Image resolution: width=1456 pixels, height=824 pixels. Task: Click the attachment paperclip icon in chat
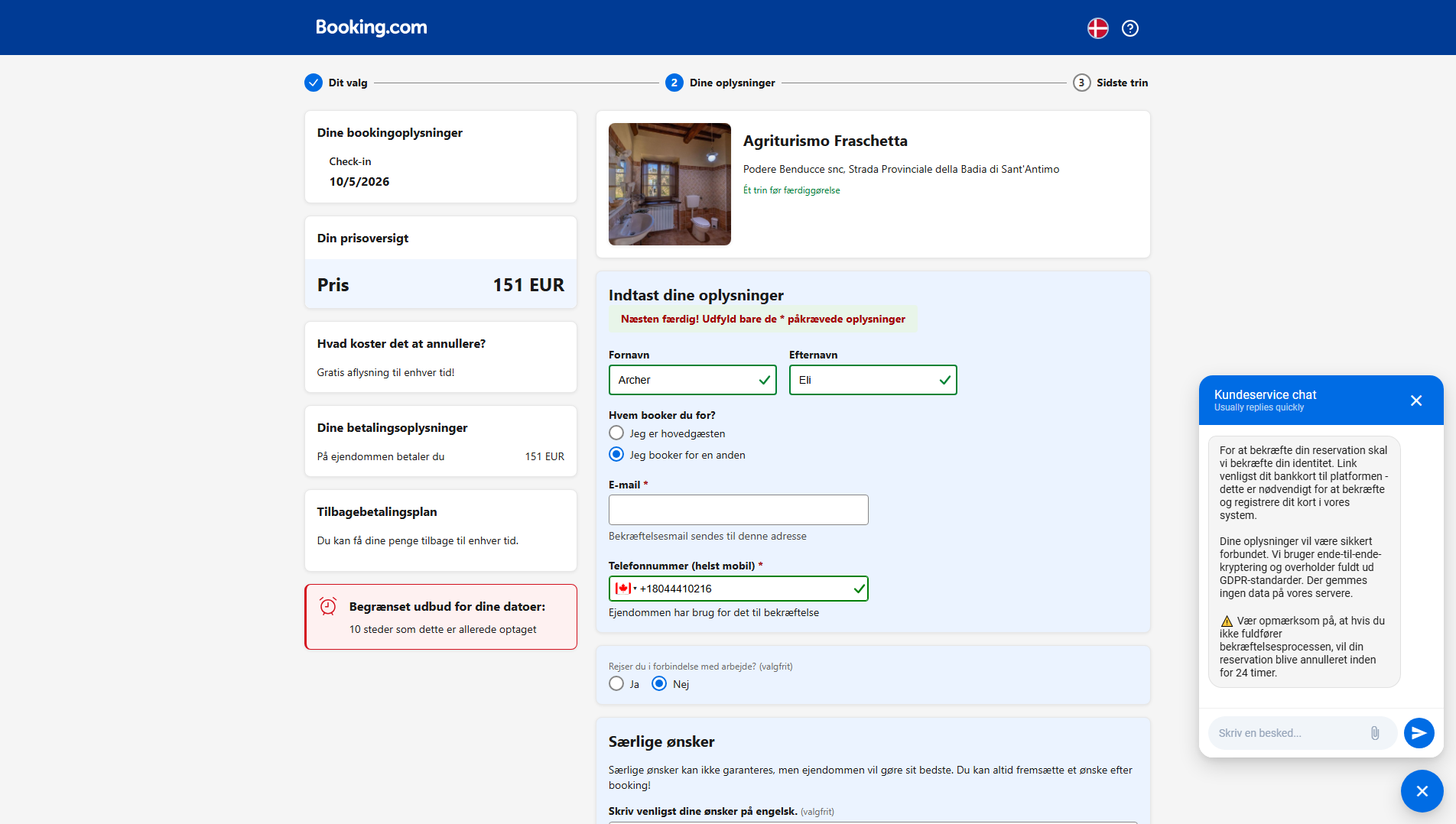pos(1375,733)
